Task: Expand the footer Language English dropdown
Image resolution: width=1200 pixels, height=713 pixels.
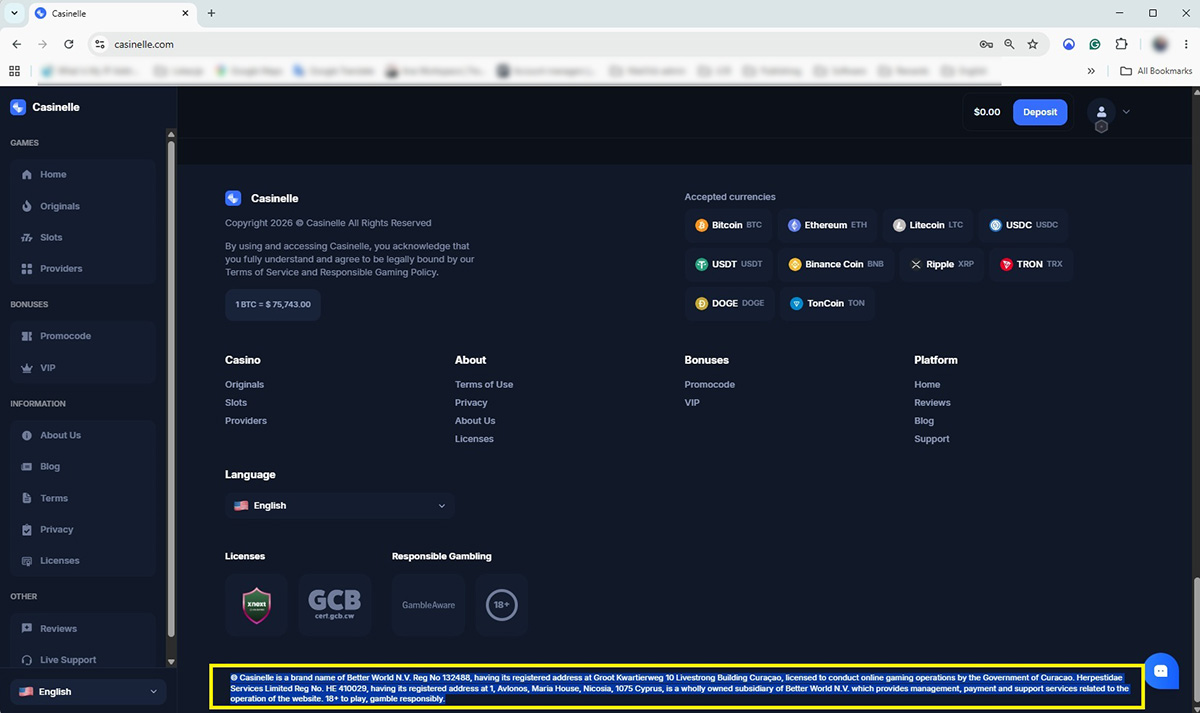Action: pyautogui.click(x=340, y=506)
